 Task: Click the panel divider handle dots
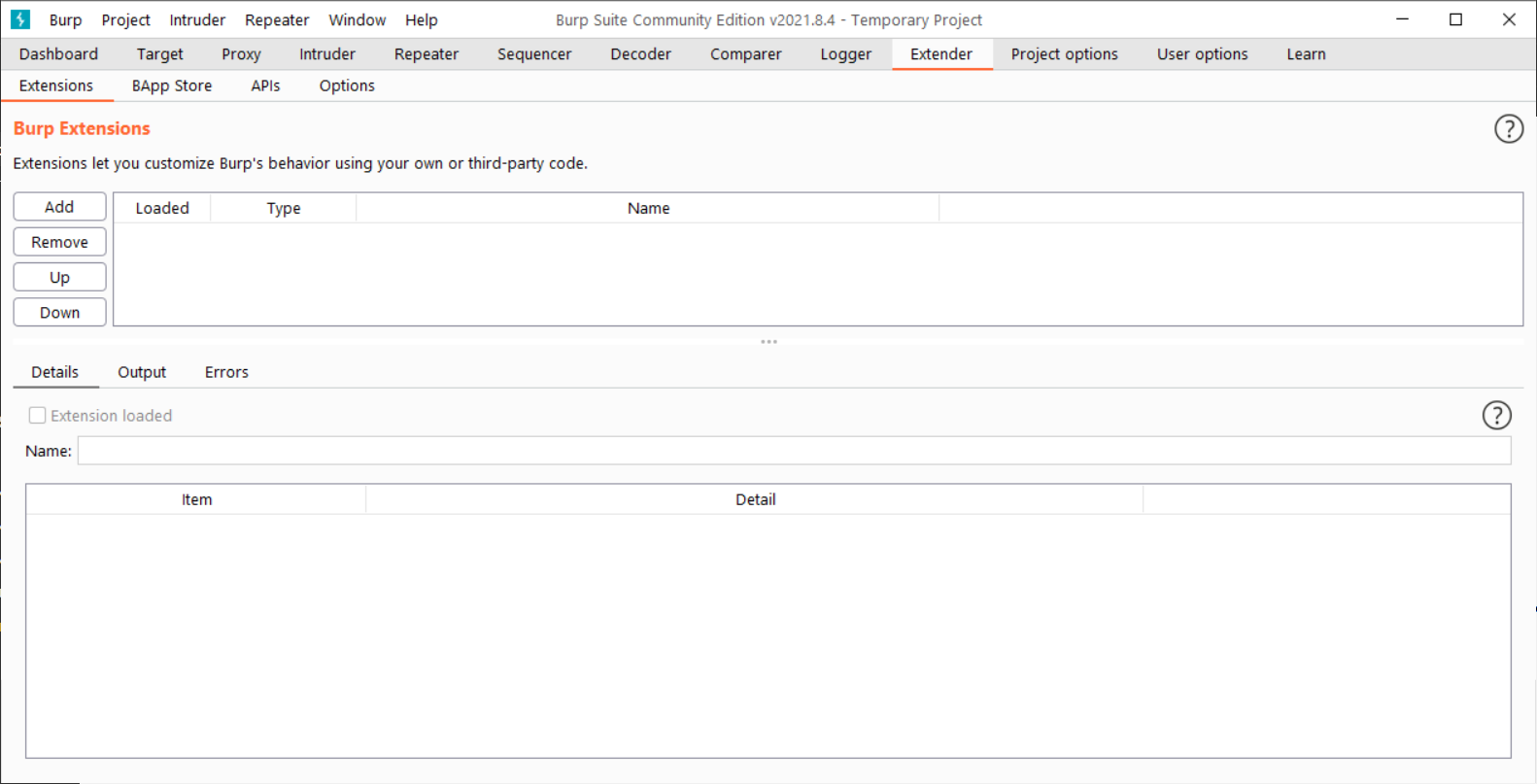768,342
